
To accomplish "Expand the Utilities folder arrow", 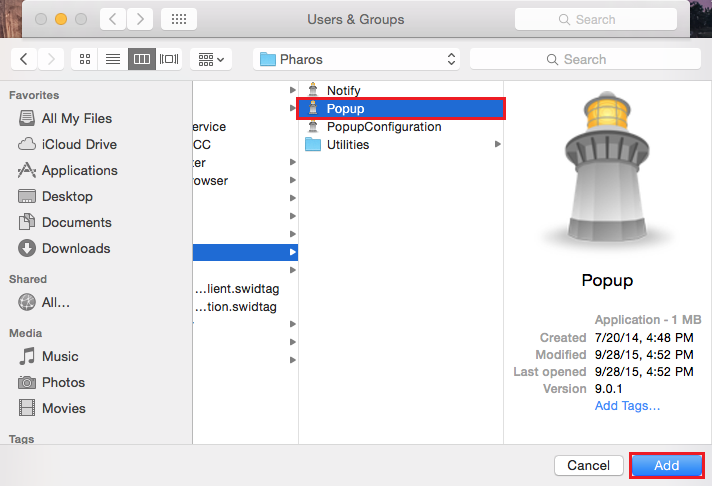I will pos(498,144).
